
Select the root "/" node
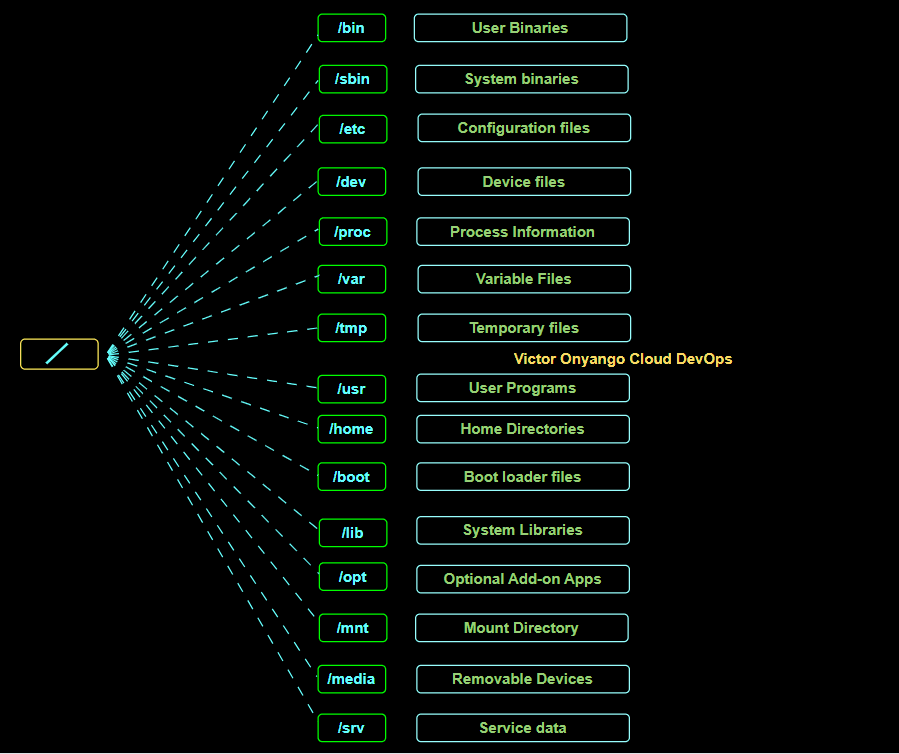click(x=58, y=354)
